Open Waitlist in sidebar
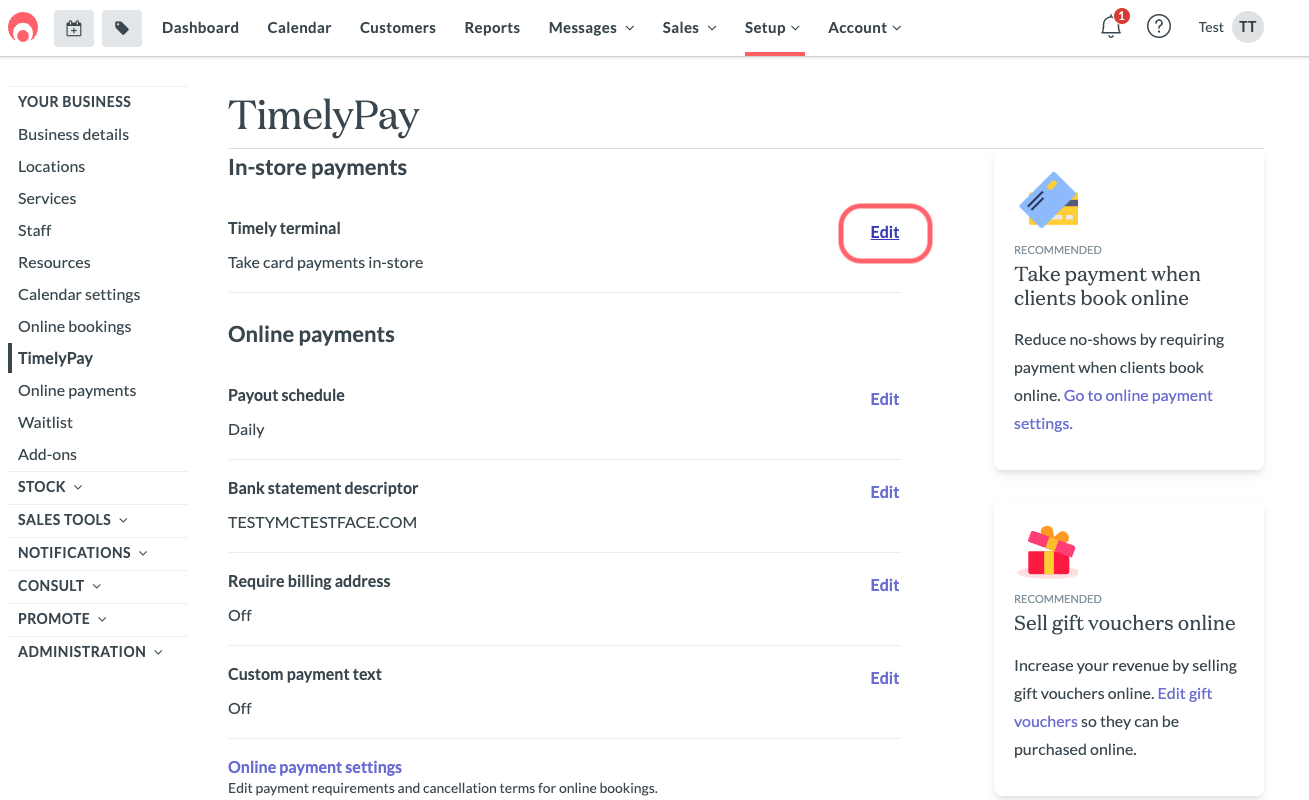The image size is (1309, 800). pos(45,422)
